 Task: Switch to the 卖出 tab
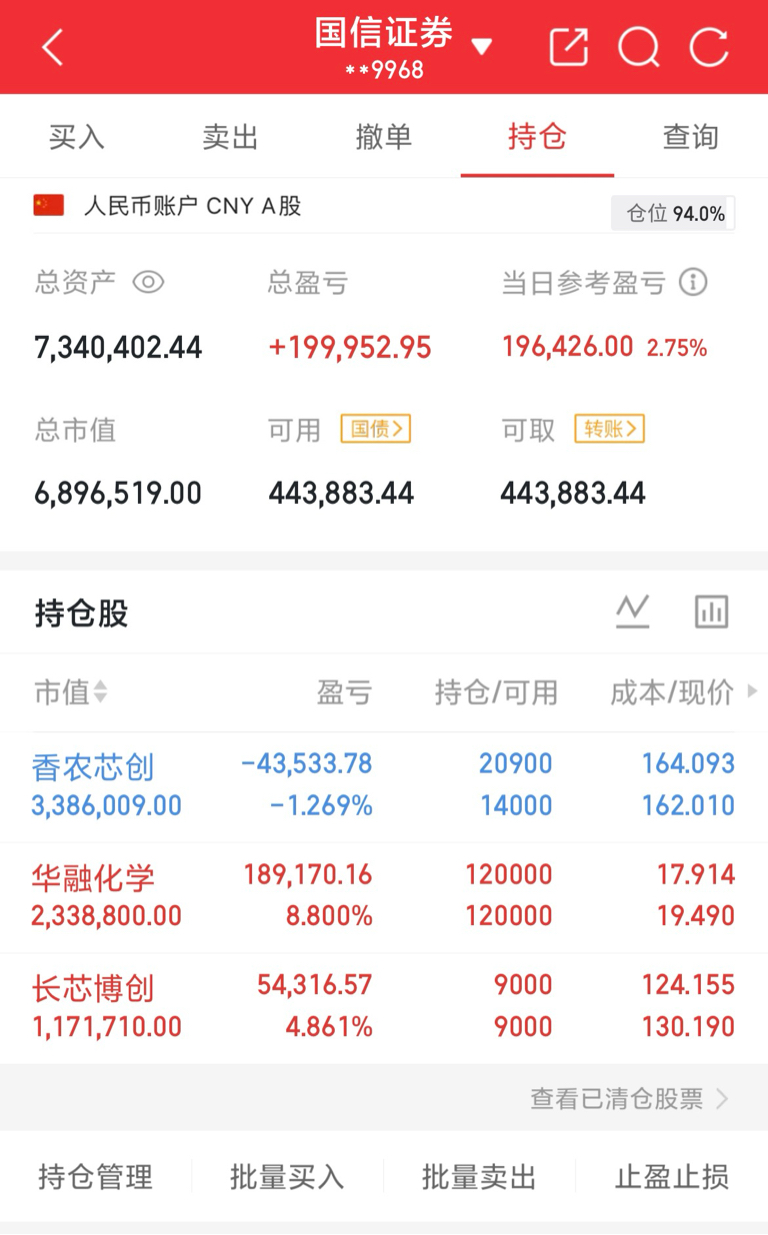(230, 137)
